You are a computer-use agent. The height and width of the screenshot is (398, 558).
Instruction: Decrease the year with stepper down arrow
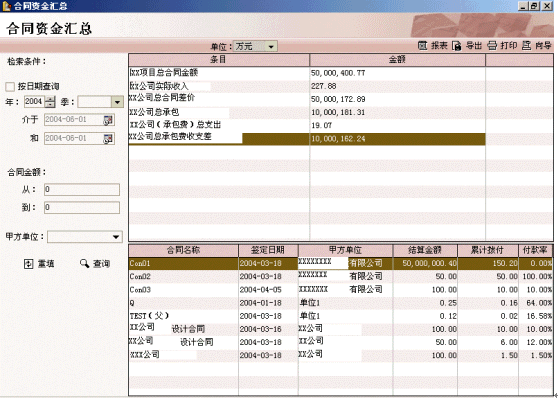click(x=51, y=105)
